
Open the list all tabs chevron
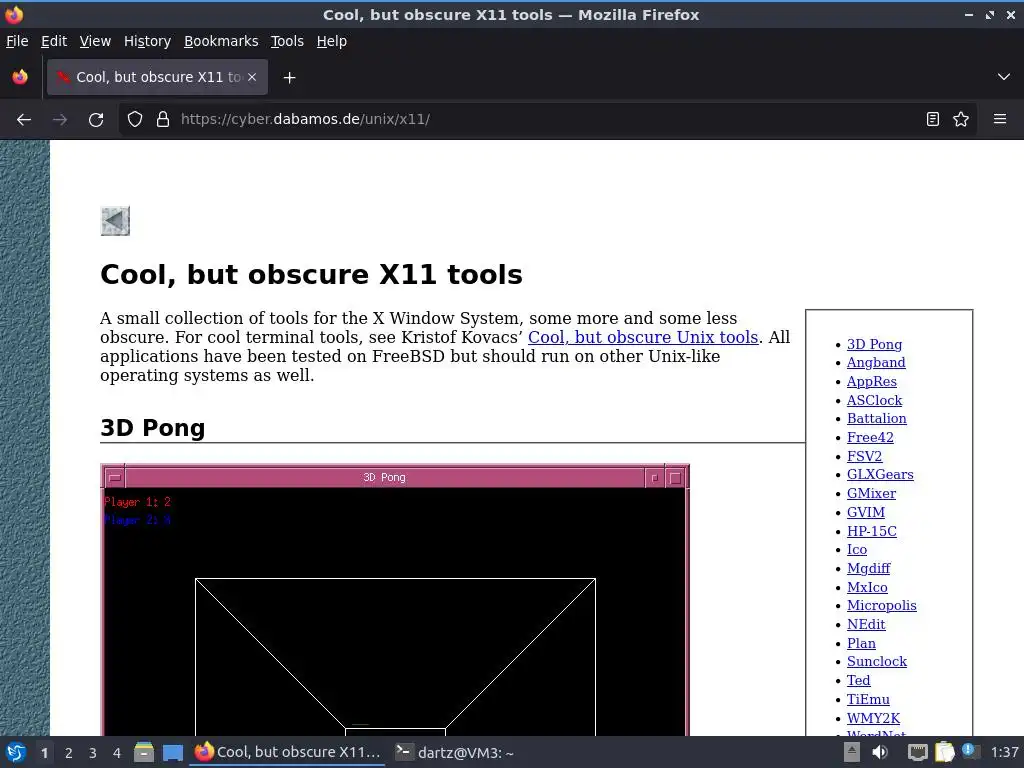[1004, 77]
